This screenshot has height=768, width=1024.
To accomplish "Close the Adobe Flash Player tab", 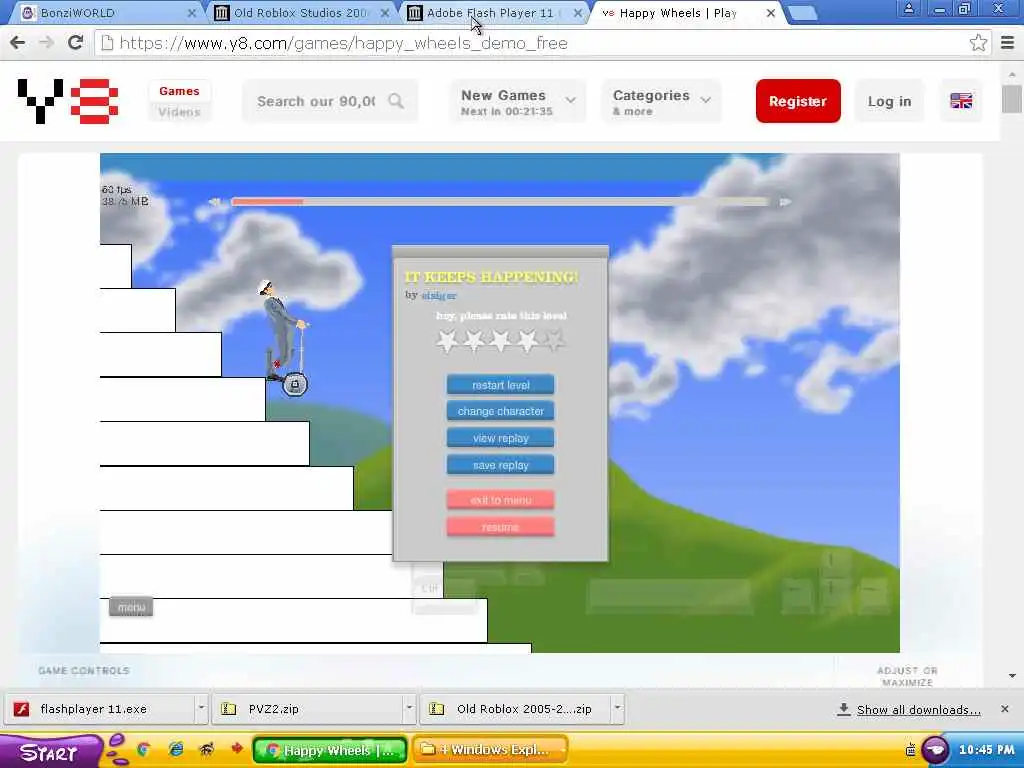I will (x=577, y=13).
